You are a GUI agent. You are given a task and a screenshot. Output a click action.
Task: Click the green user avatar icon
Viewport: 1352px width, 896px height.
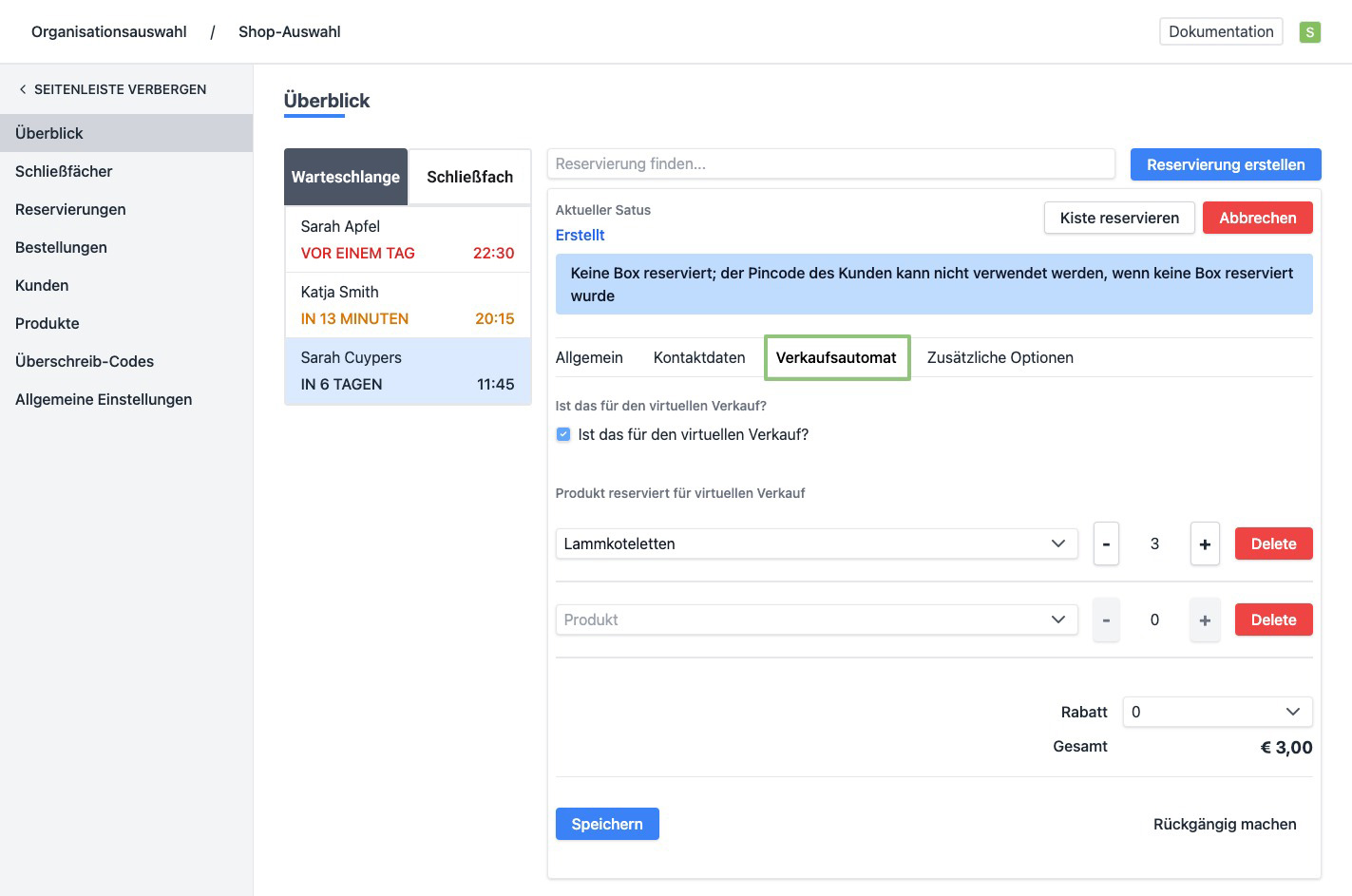coord(1309,32)
